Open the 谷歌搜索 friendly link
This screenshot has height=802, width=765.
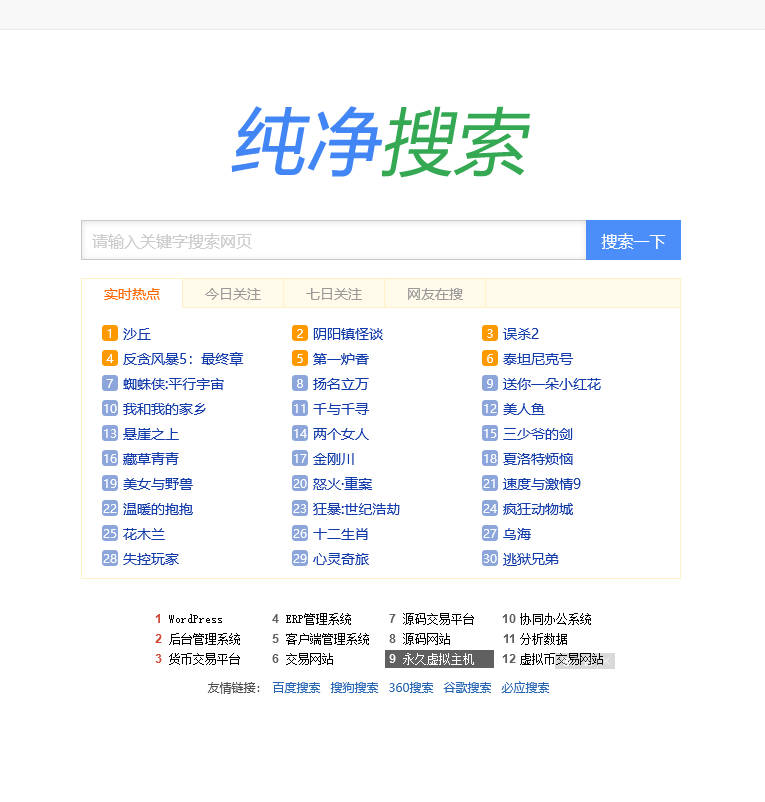point(467,688)
